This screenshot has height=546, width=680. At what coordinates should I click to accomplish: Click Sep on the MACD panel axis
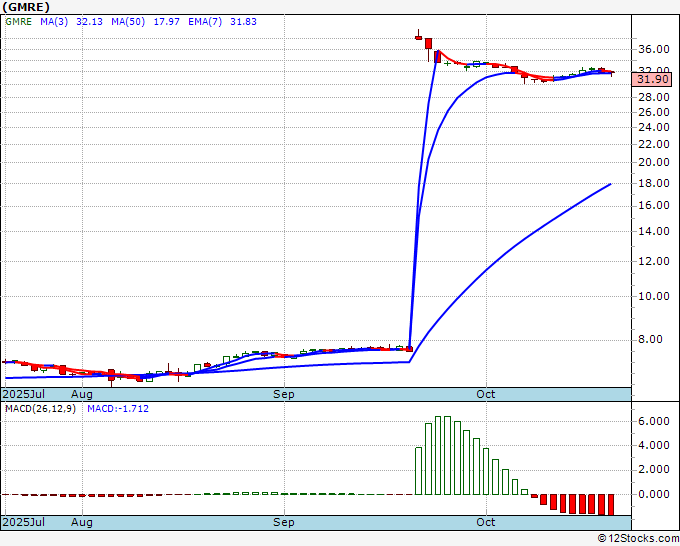284,522
